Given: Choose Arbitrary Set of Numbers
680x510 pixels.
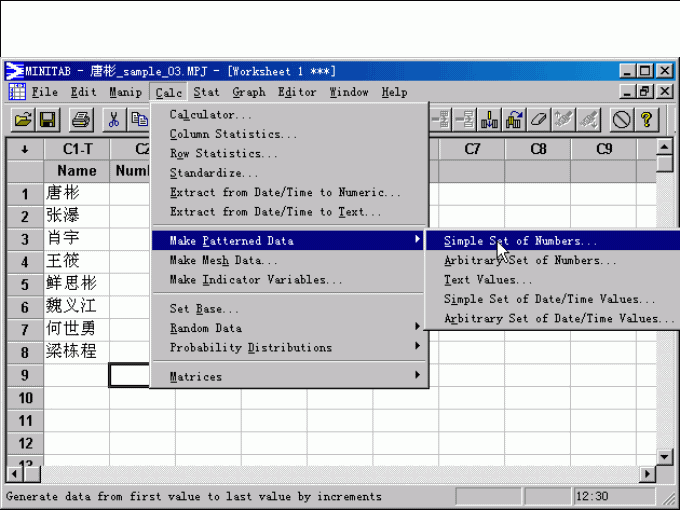Looking at the screenshot, I should click(530, 261).
